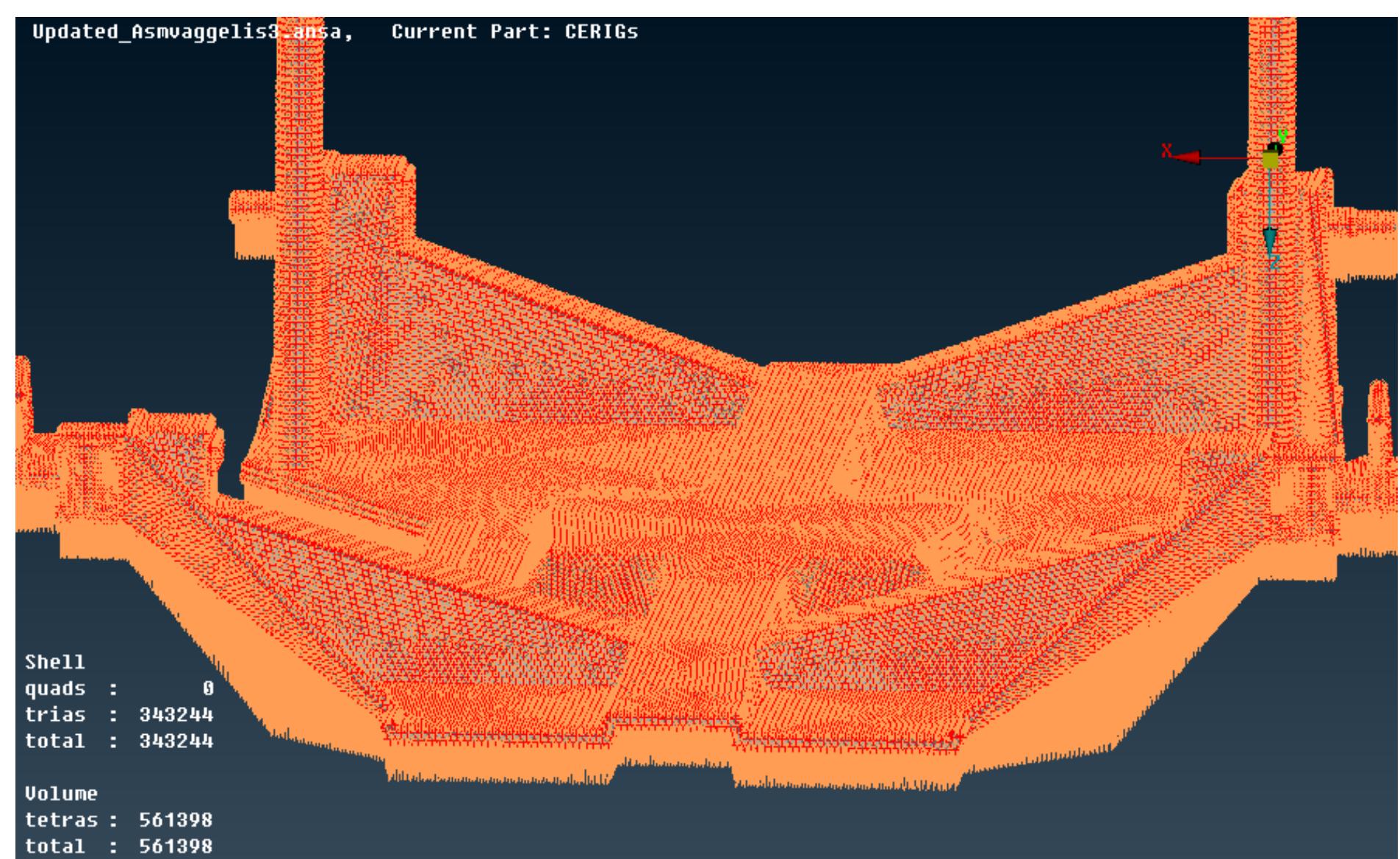
Task: Click the volume total row '561398'
Action: coord(119,846)
